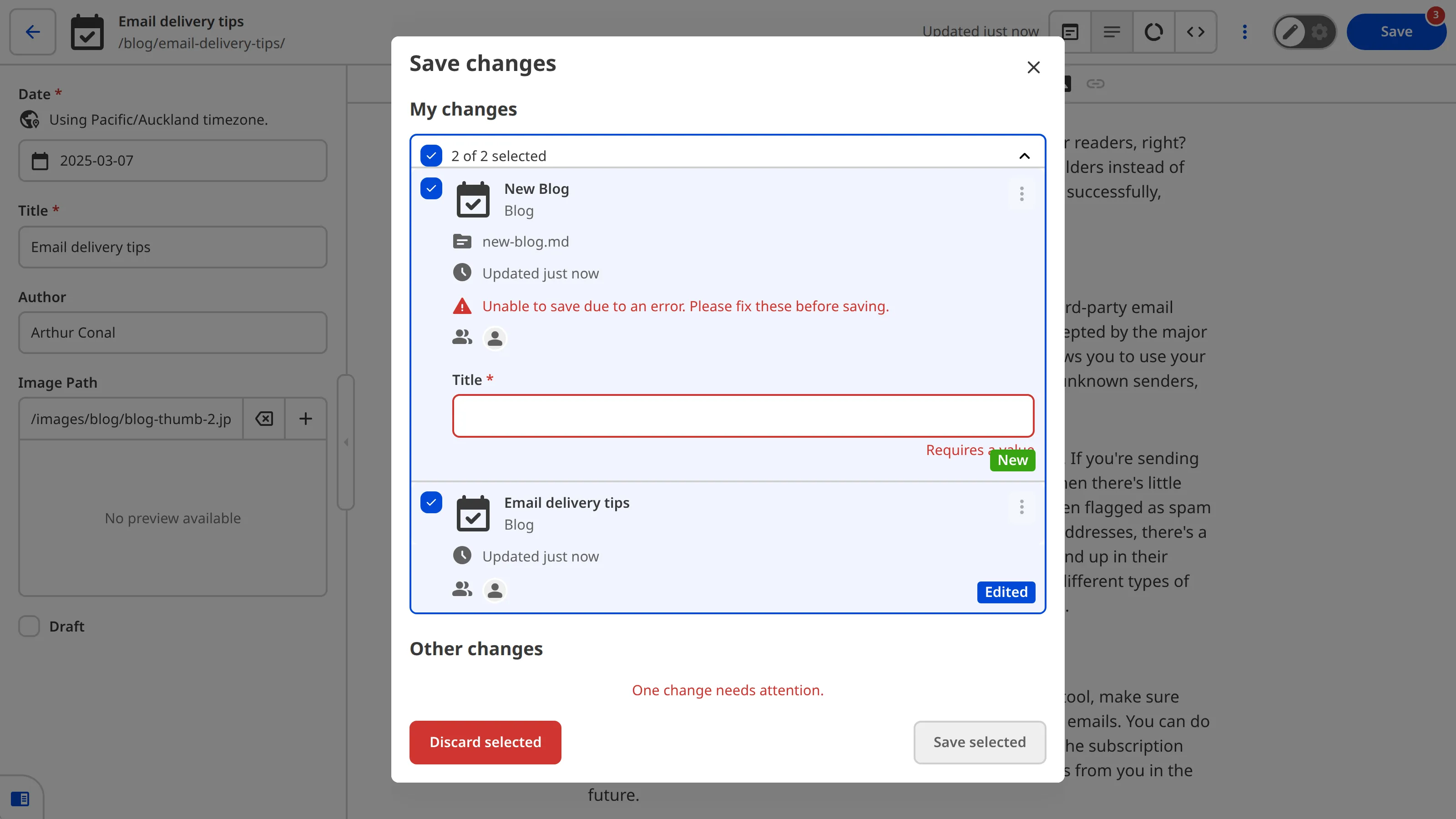
Task: Switch editor mode using the pencil/gear toggle
Action: pos(1304,31)
